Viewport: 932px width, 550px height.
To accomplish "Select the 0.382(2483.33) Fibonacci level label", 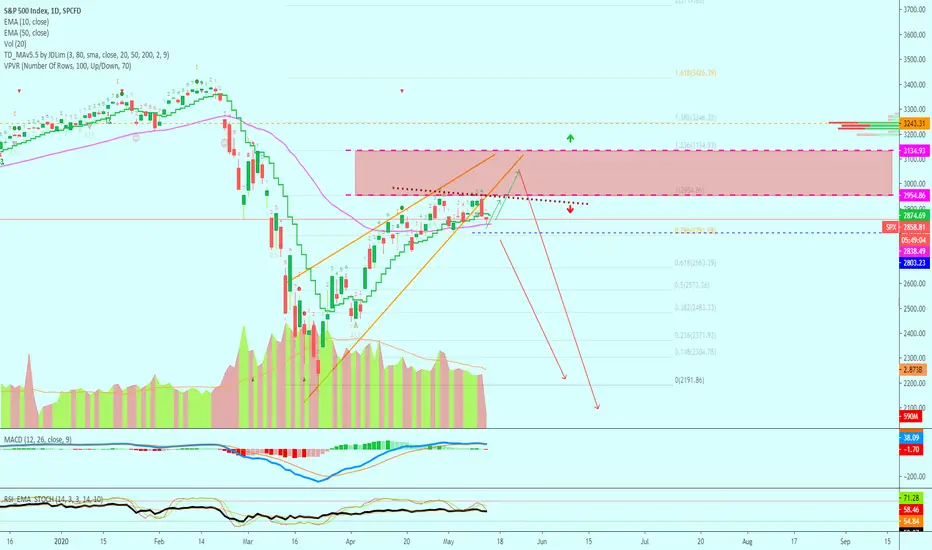I will 695,308.
